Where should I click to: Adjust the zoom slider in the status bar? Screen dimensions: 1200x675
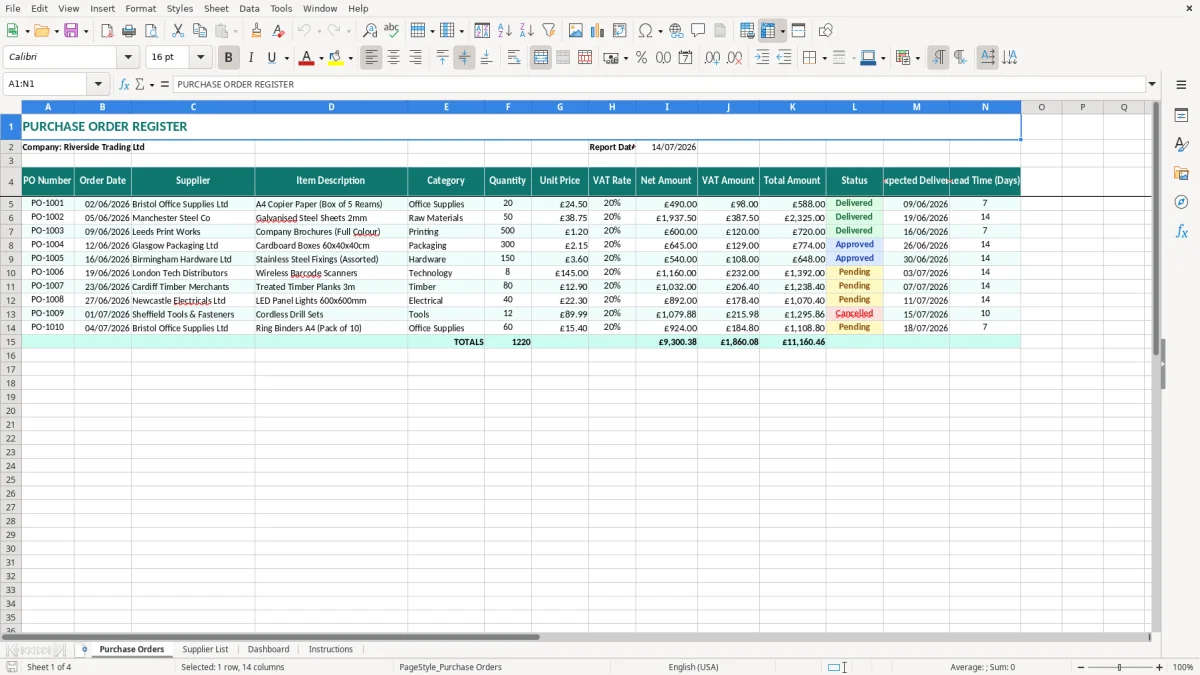(1119, 667)
